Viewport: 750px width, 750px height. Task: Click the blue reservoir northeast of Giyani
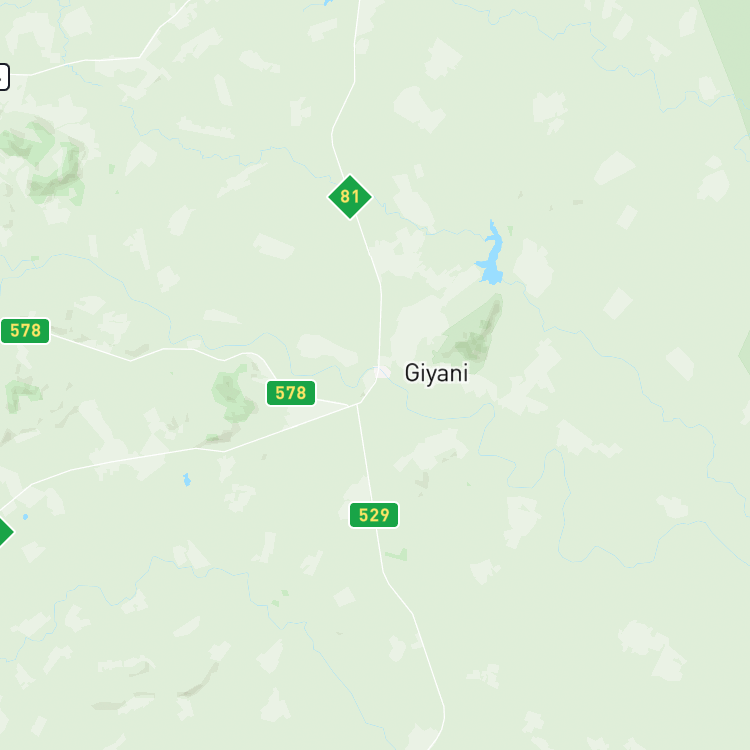[x=492, y=256]
